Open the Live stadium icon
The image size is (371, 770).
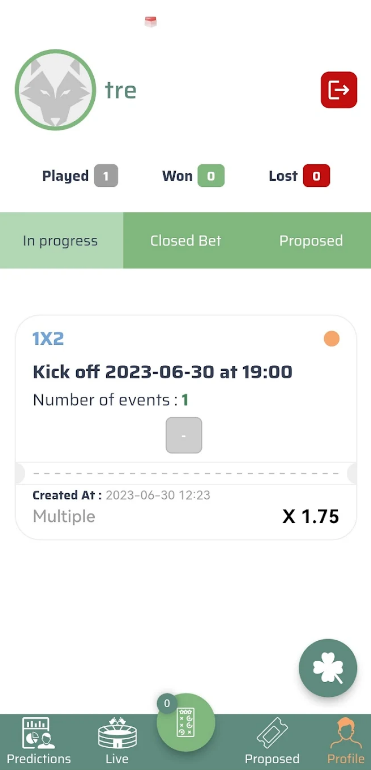pos(117,741)
